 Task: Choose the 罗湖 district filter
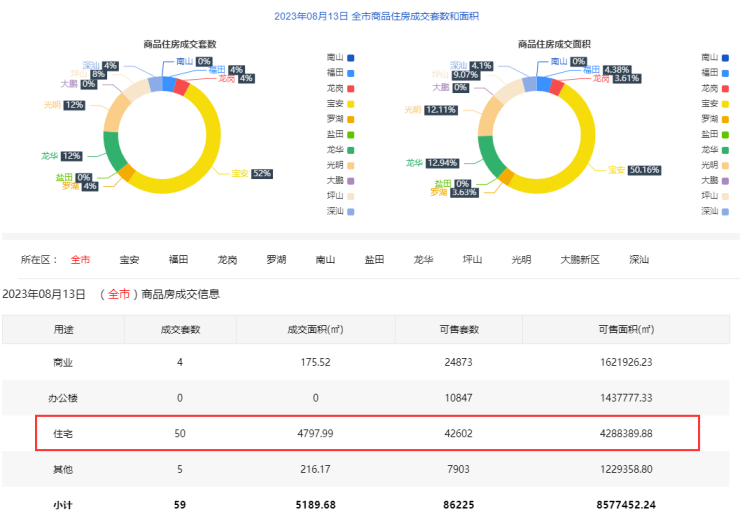277,260
